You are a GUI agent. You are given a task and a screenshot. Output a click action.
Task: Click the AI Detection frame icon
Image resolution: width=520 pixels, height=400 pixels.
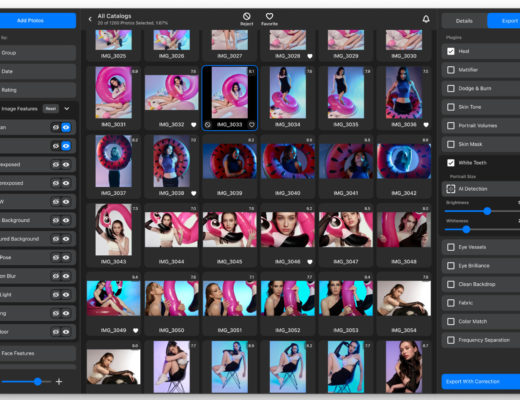pyautogui.click(x=451, y=189)
